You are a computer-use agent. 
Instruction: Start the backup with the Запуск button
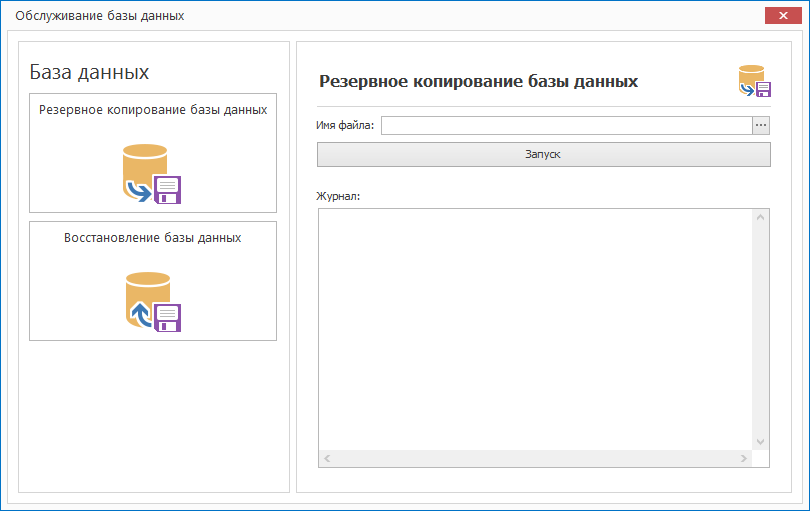click(543, 154)
